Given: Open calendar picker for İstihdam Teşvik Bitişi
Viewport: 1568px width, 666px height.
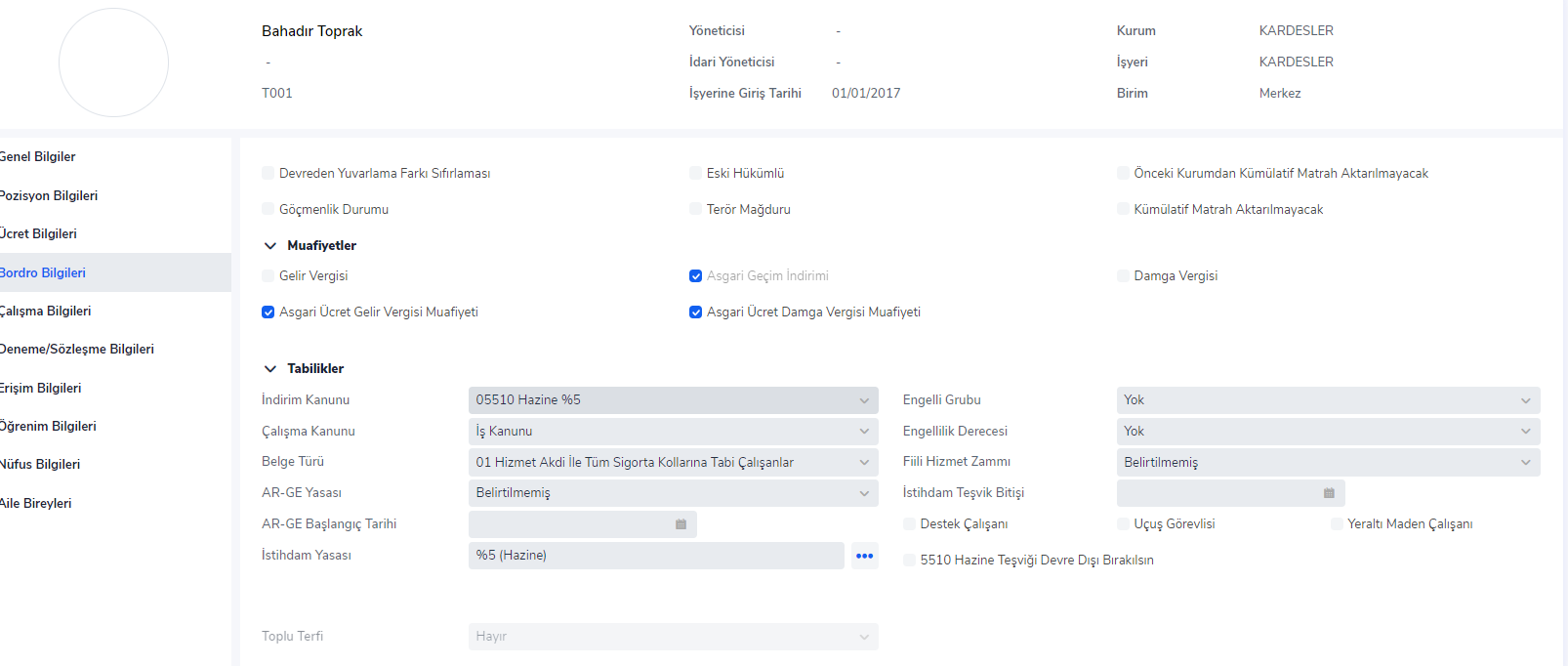Looking at the screenshot, I should click(1328, 493).
